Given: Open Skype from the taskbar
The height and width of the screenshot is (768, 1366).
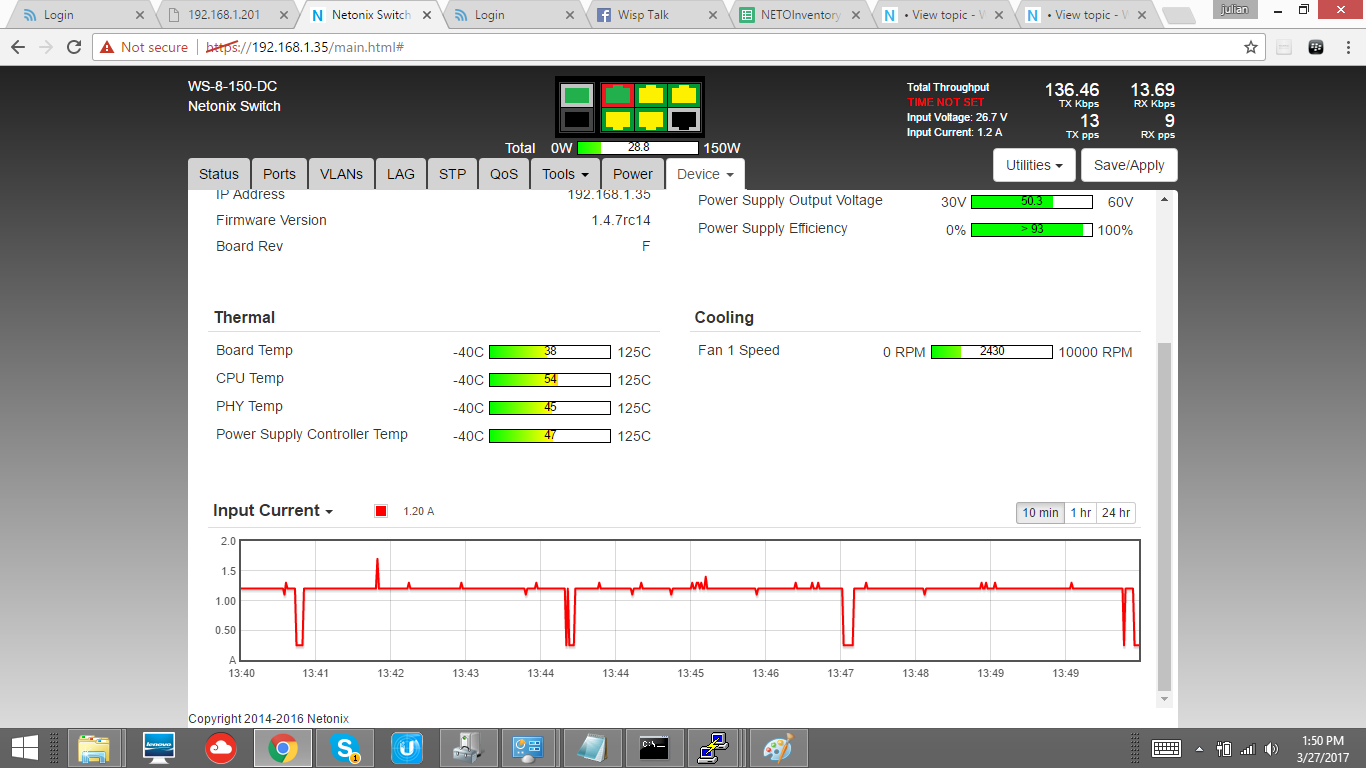Looking at the screenshot, I should point(347,747).
